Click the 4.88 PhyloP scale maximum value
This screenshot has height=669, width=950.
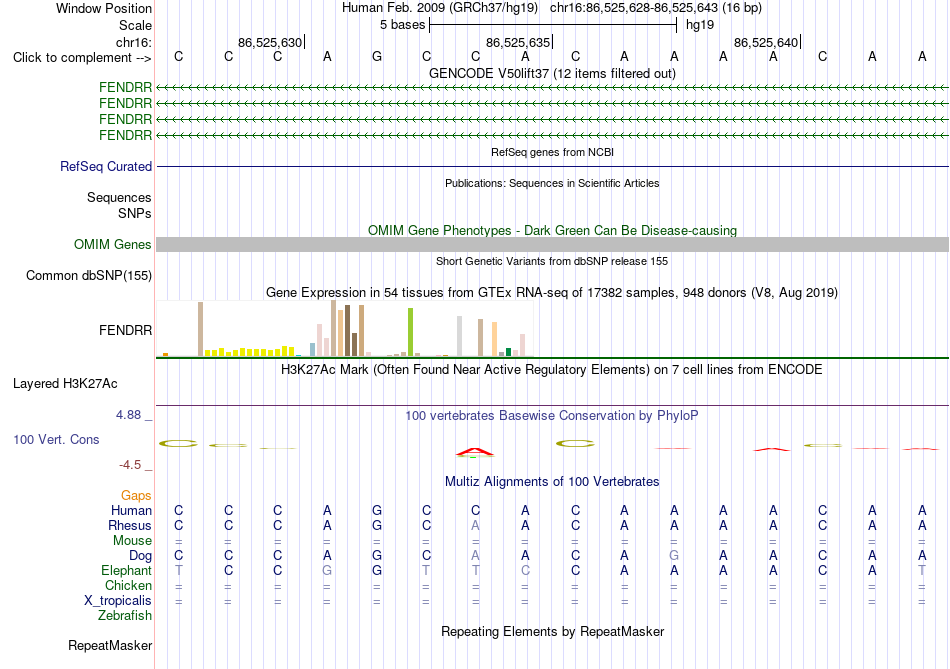[x=128, y=415]
